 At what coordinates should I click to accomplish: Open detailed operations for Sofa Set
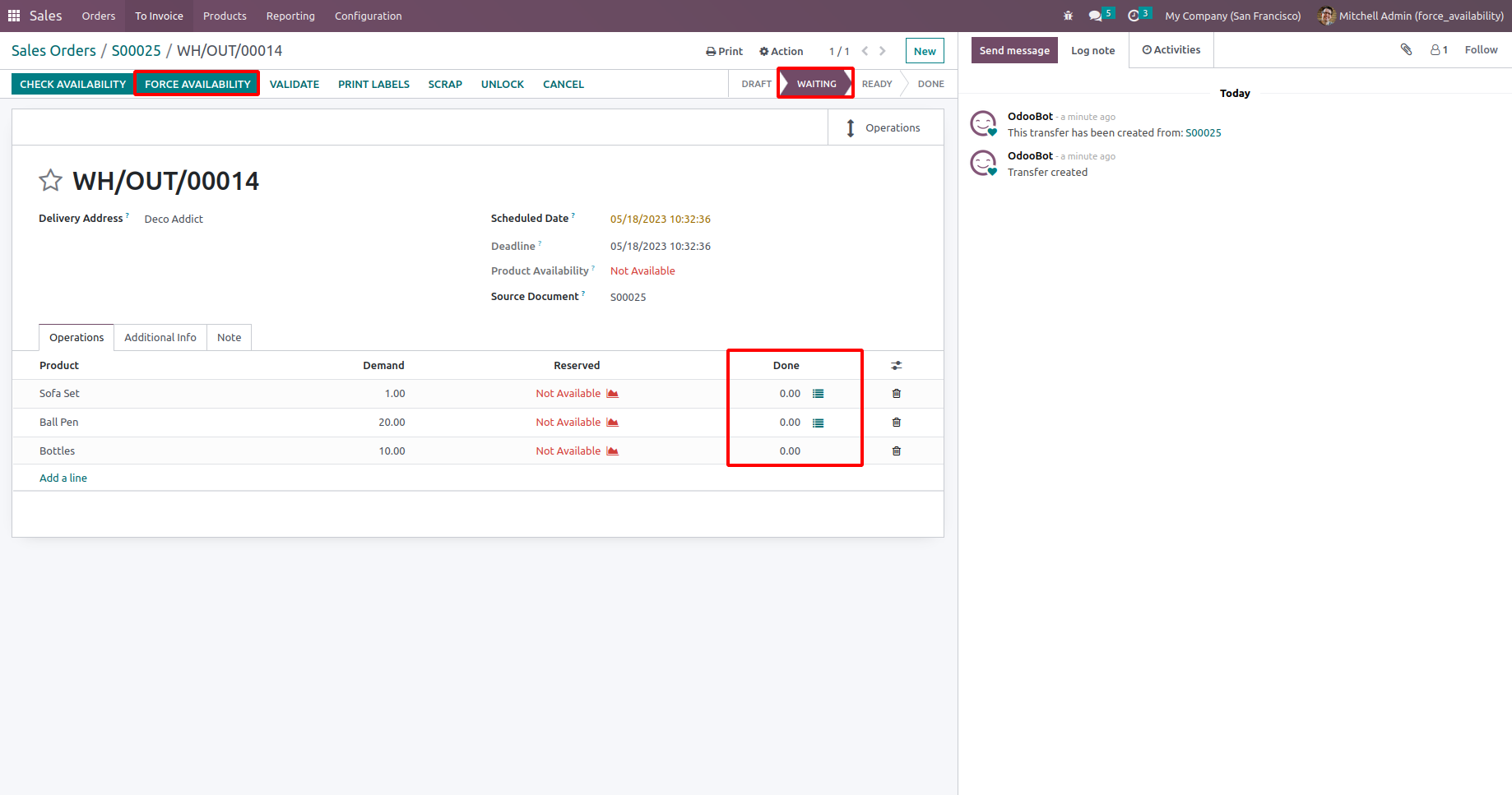tap(818, 394)
